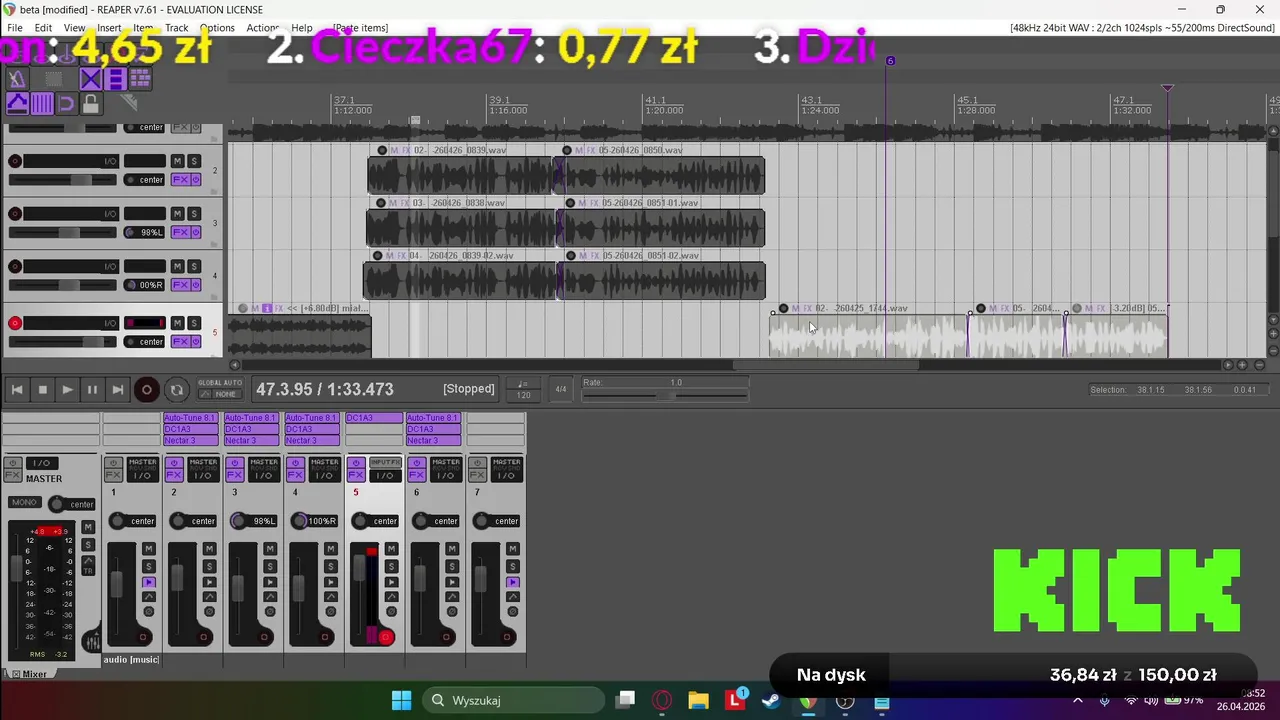Viewport: 1280px width, 720px height.
Task: Mute mixer channel 6
Action: 452,549
